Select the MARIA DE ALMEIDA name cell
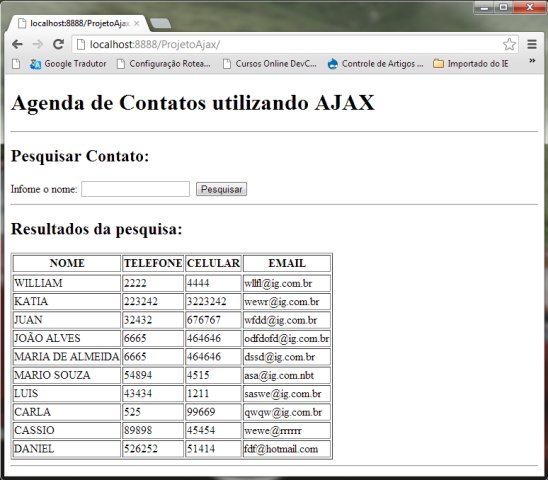The image size is (548, 480). (x=67, y=357)
